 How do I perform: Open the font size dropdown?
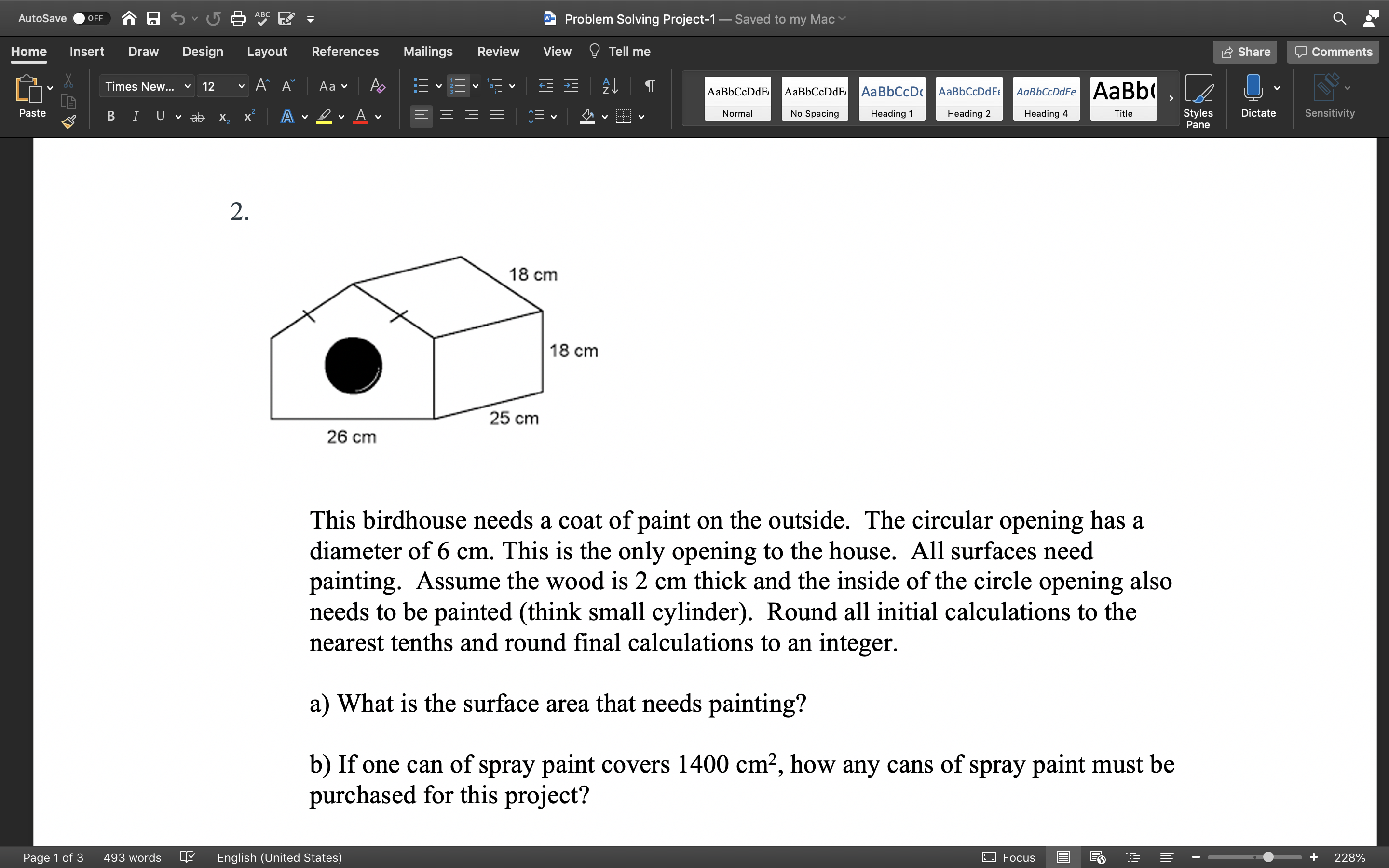tap(241, 86)
